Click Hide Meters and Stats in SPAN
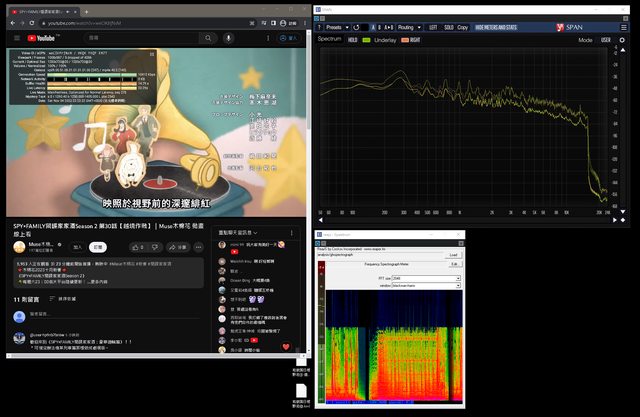This screenshot has width=640, height=417. click(x=496, y=27)
